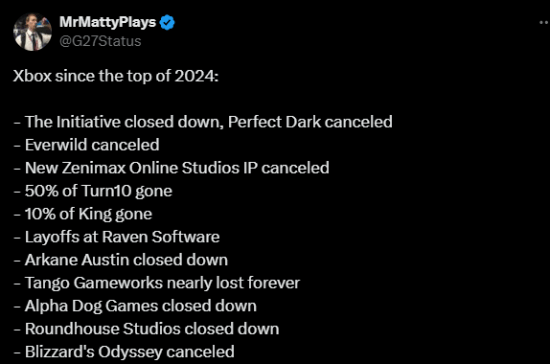This screenshot has width=550, height=364.
Task: Open the MrMattyPlays display name link
Action: coord(107,22)
